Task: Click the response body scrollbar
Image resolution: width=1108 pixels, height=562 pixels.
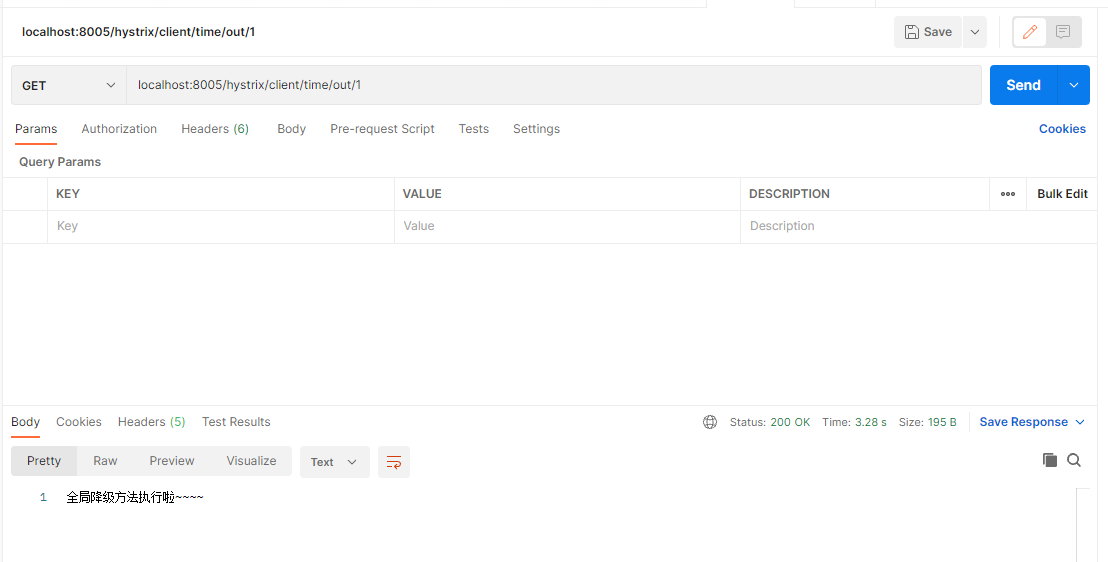Action: tap(1083, 525)
